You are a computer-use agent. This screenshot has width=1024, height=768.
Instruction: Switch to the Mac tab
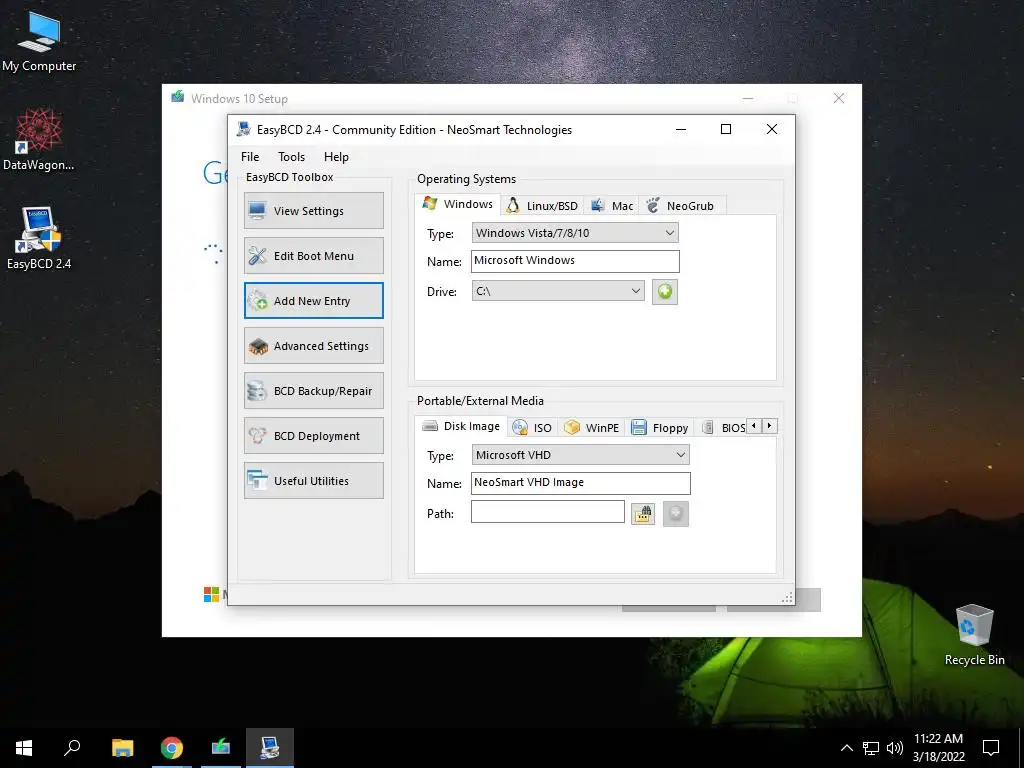612,206
